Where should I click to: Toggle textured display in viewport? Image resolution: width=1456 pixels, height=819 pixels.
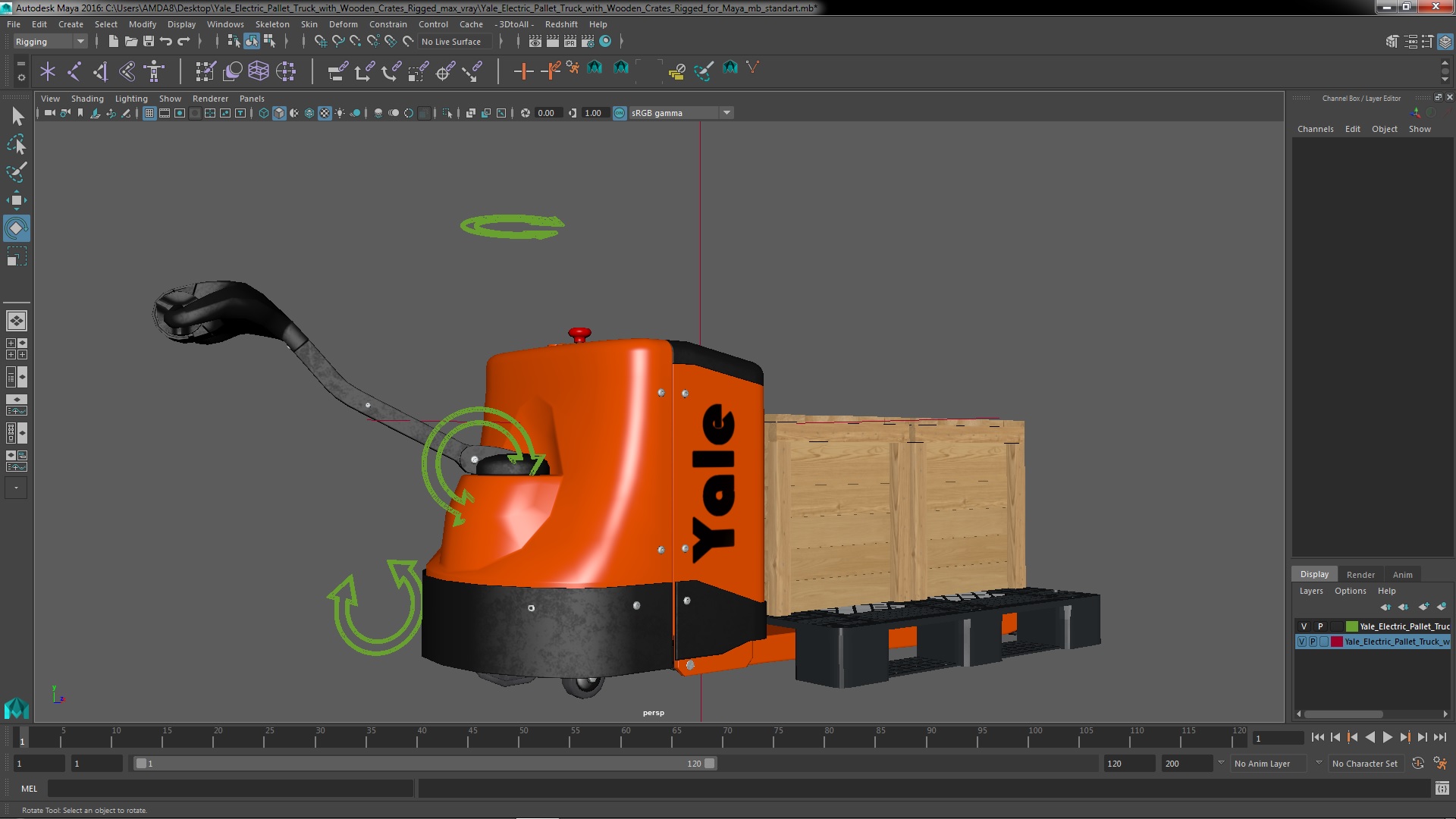point(325,113)
